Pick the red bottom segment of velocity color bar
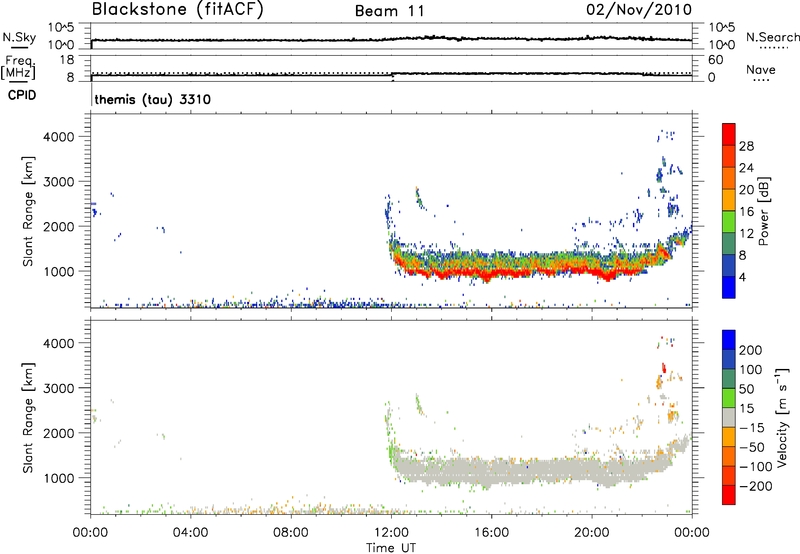The width and height of the screenshot is (800, 554). tap(729, 495)
